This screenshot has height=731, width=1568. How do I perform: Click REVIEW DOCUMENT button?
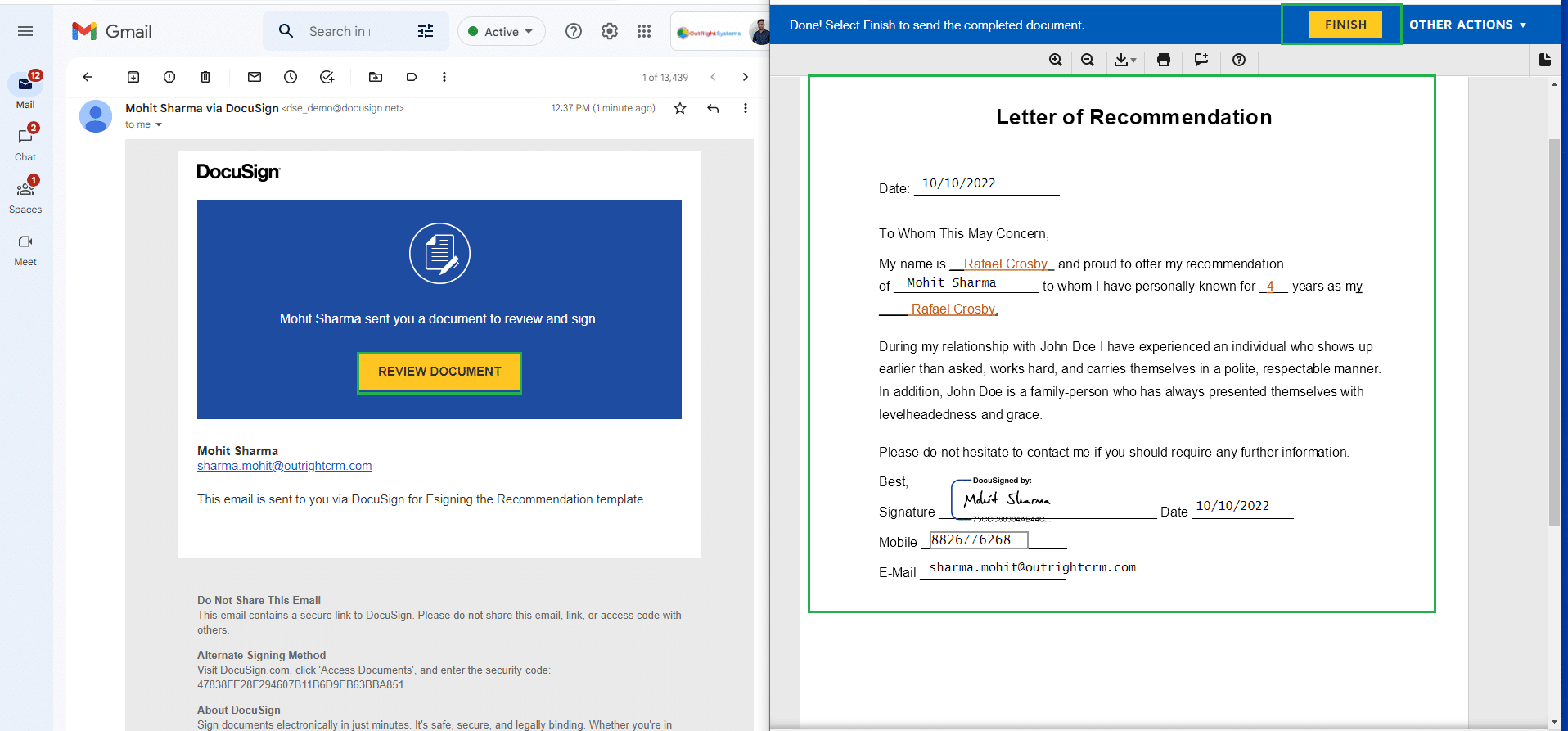coord(439,372)
